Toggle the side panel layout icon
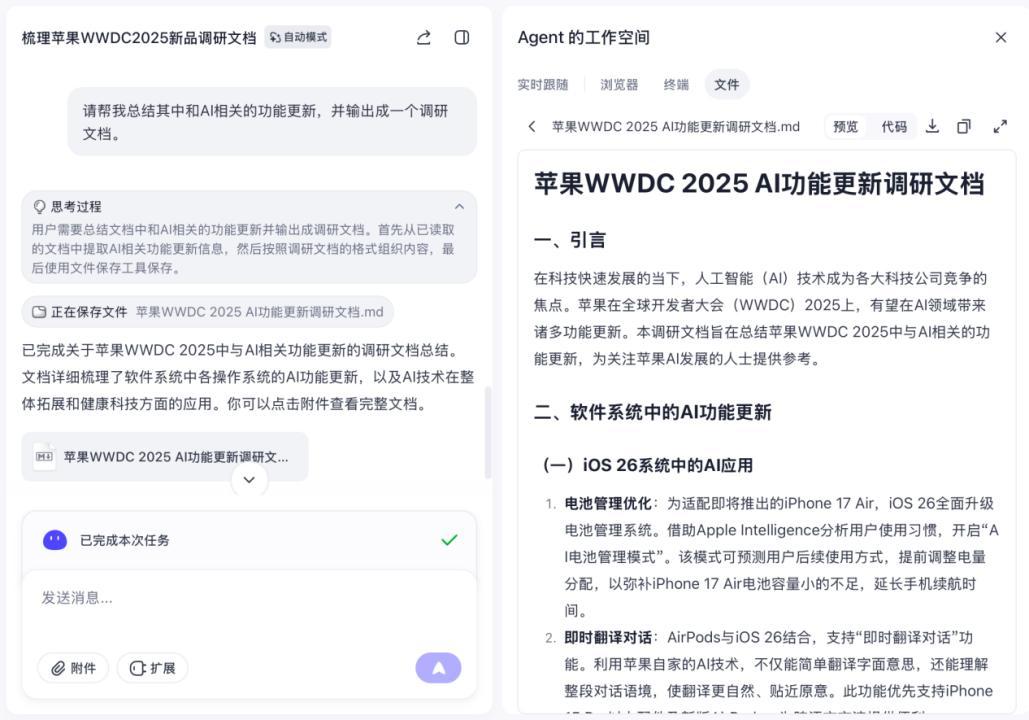 tap(462, 37)
